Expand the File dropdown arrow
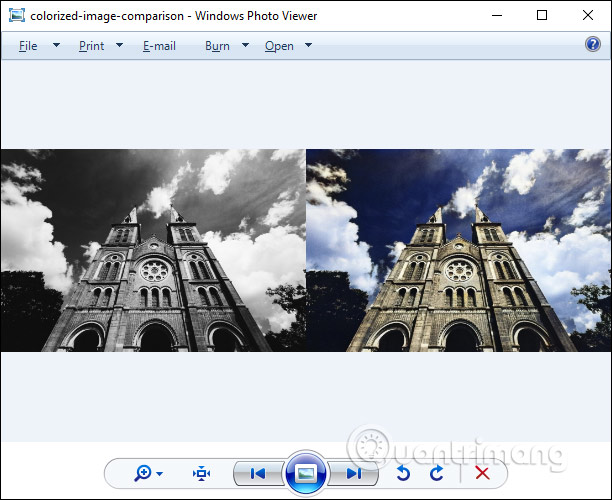 coord(56,45)
